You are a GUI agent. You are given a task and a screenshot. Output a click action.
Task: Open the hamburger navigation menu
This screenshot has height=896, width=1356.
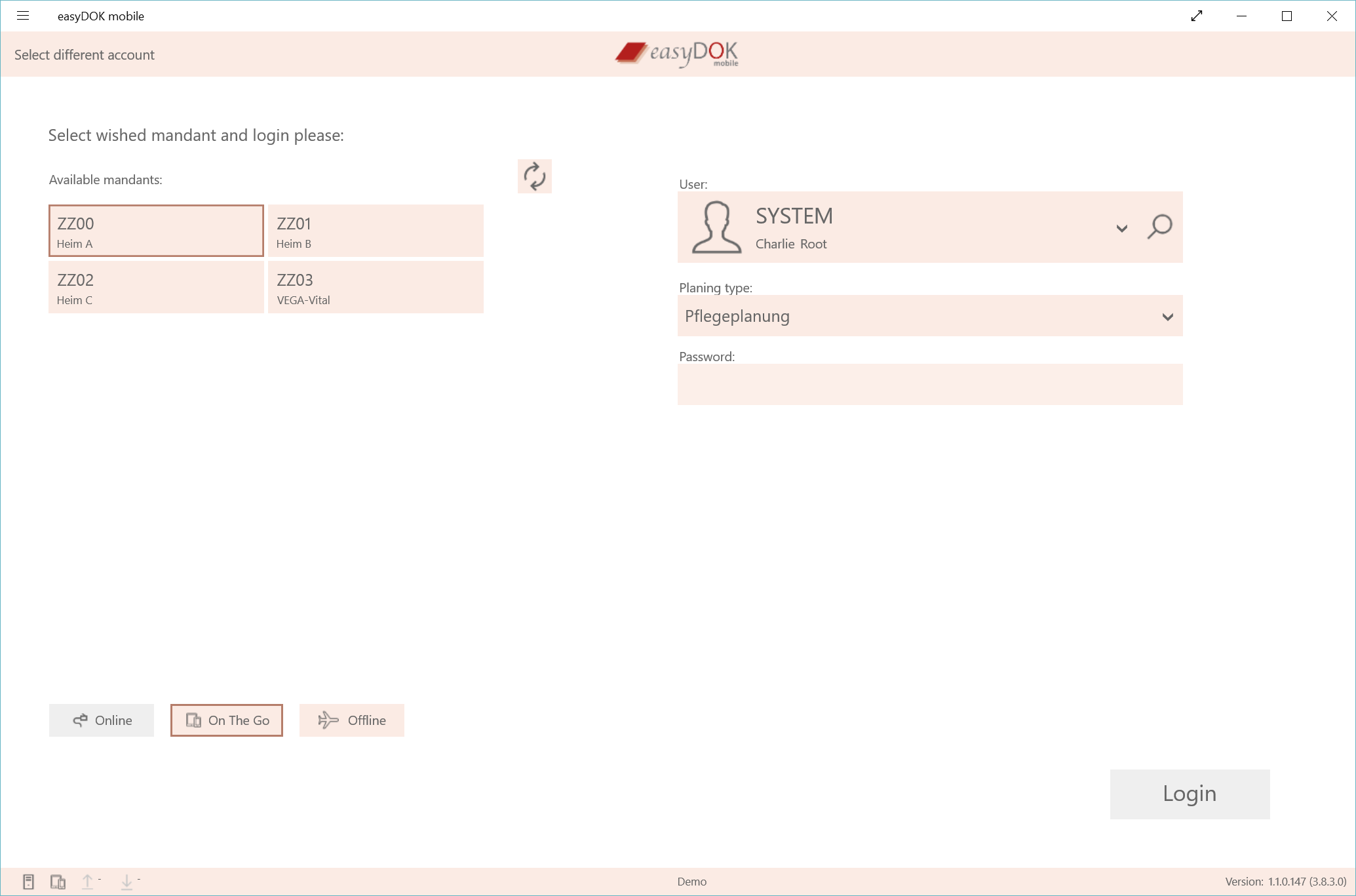[x=23, y=16]
